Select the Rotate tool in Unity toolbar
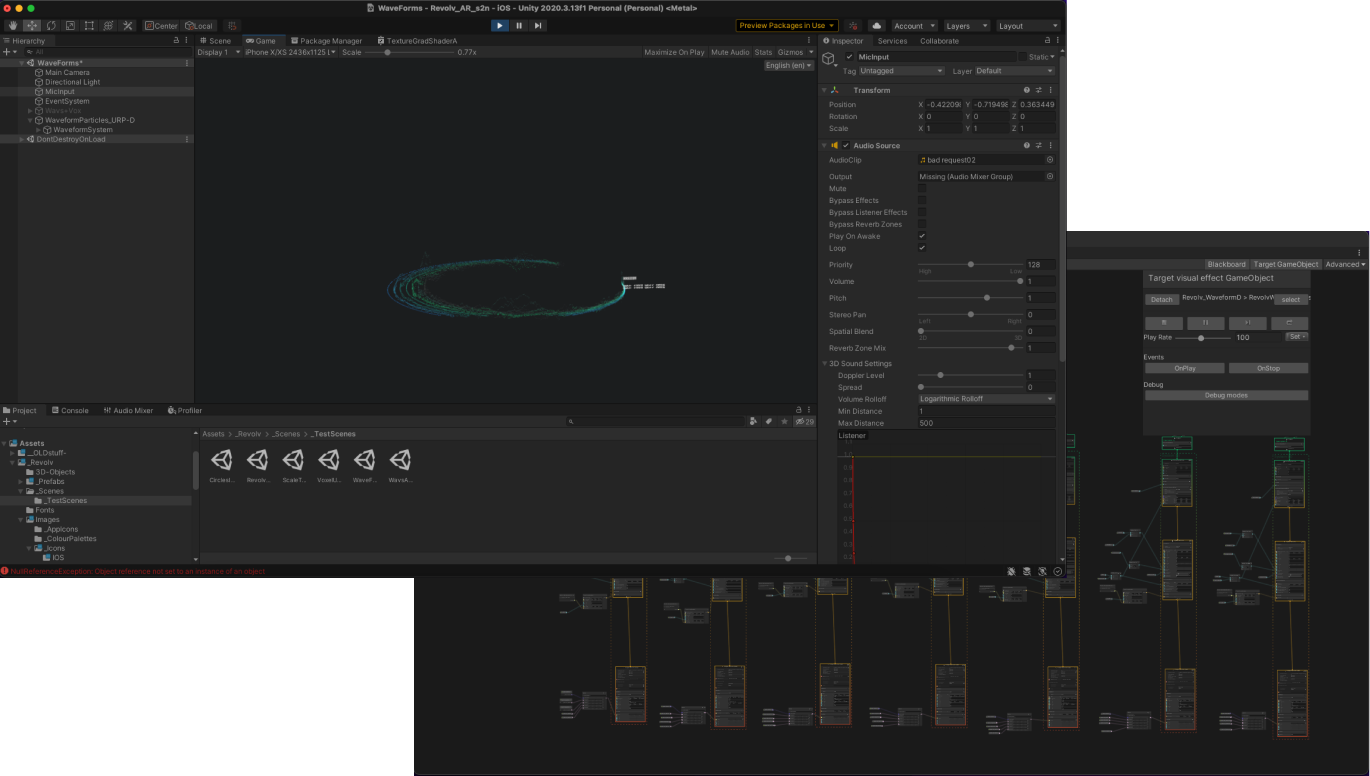 [x=51, y=25]
